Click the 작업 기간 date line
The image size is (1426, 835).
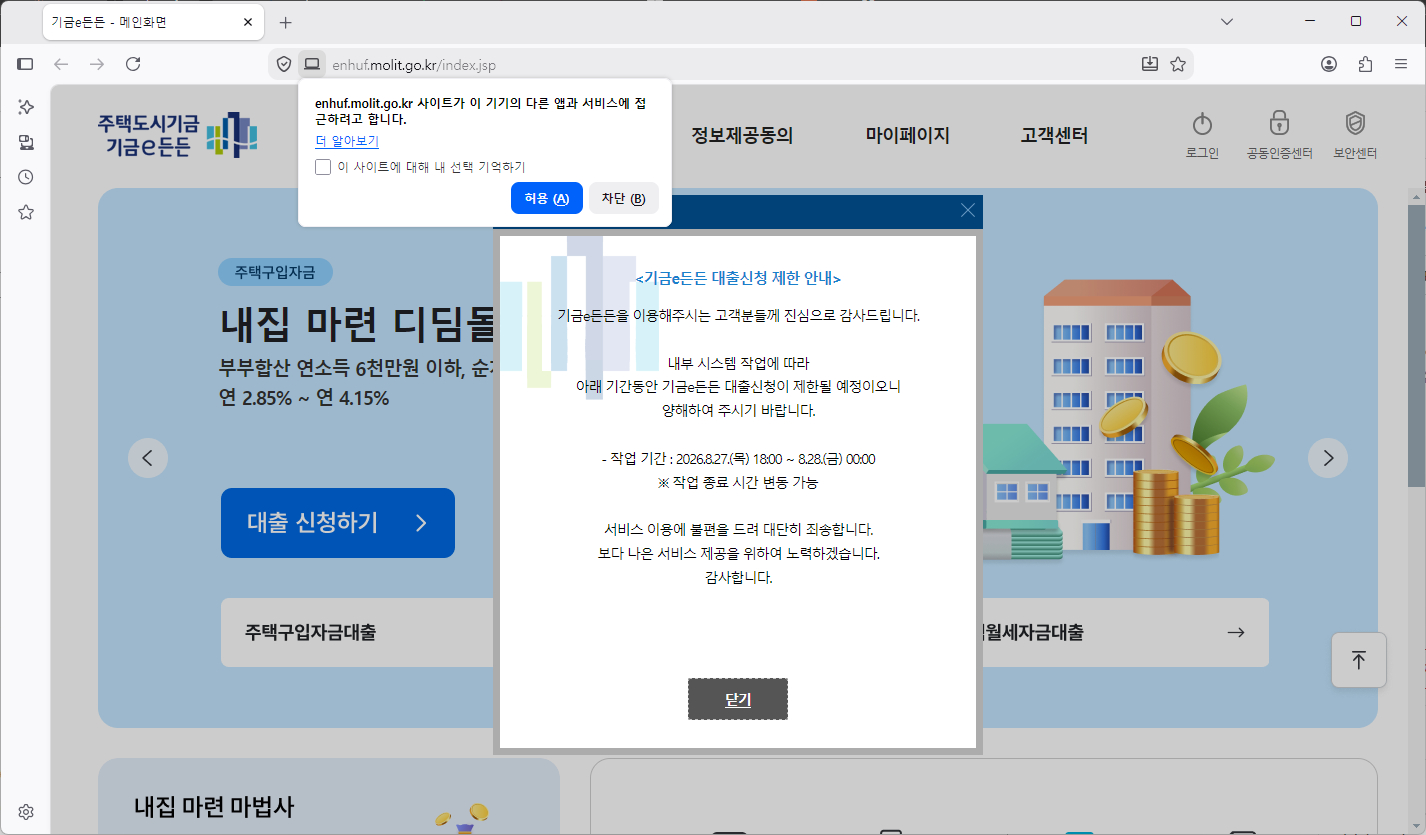pos(738,459)
